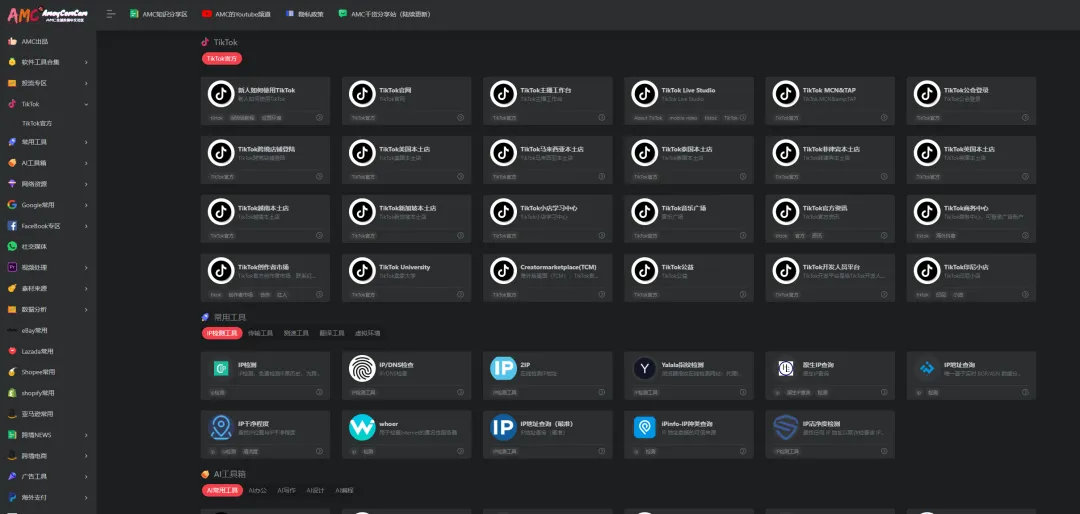Open the Creatormarketplace(TCM) card icon
The height and width of the screenshot is (514, 1080).
[503, 270]
